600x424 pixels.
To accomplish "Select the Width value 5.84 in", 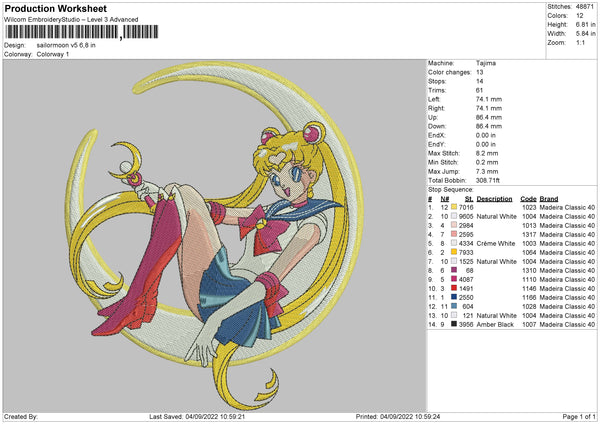I will coord(585,34).
